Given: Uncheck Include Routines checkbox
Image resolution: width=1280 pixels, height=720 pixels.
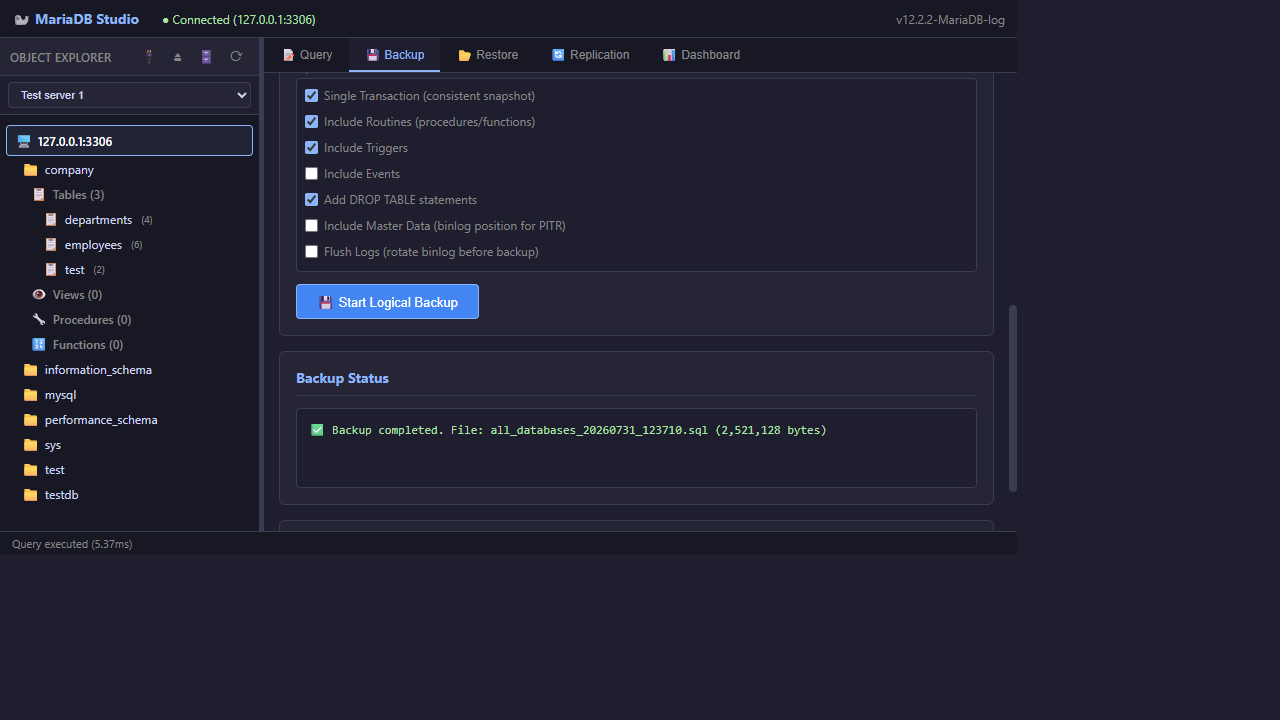Looking at the screenshot, I should click(311, 122).
